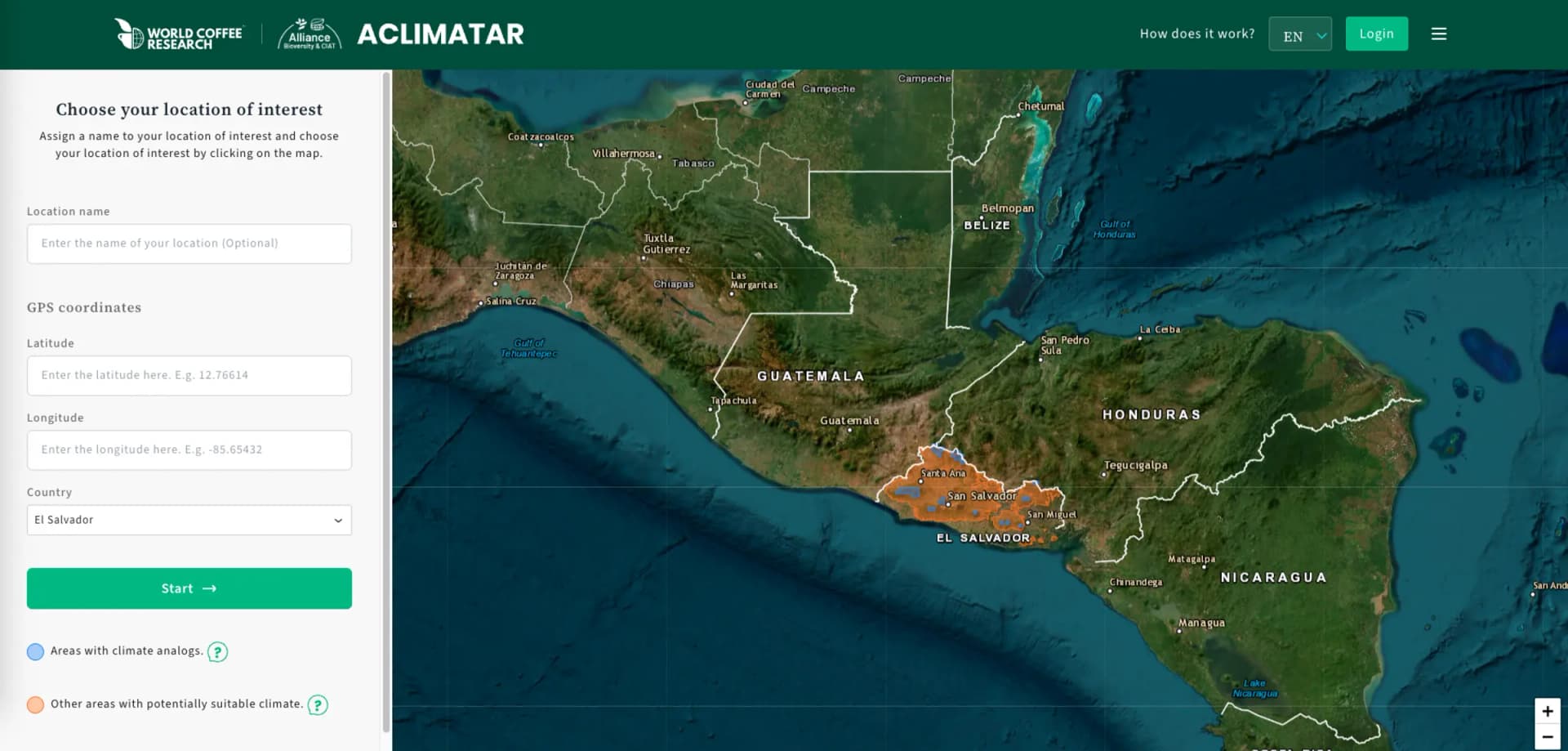
Task: Expand the Country dropdown showing El Salvador
Action: [189, 520]
